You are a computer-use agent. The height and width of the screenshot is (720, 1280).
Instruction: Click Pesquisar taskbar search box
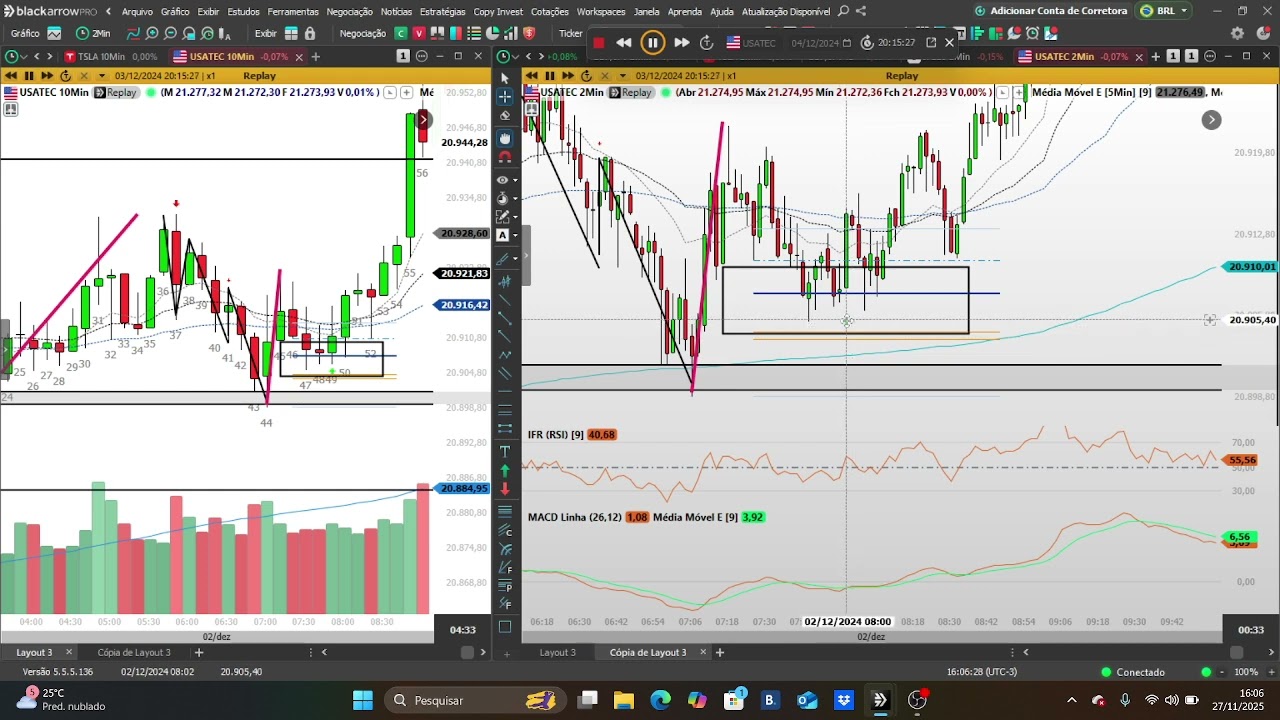click(475, 700)
